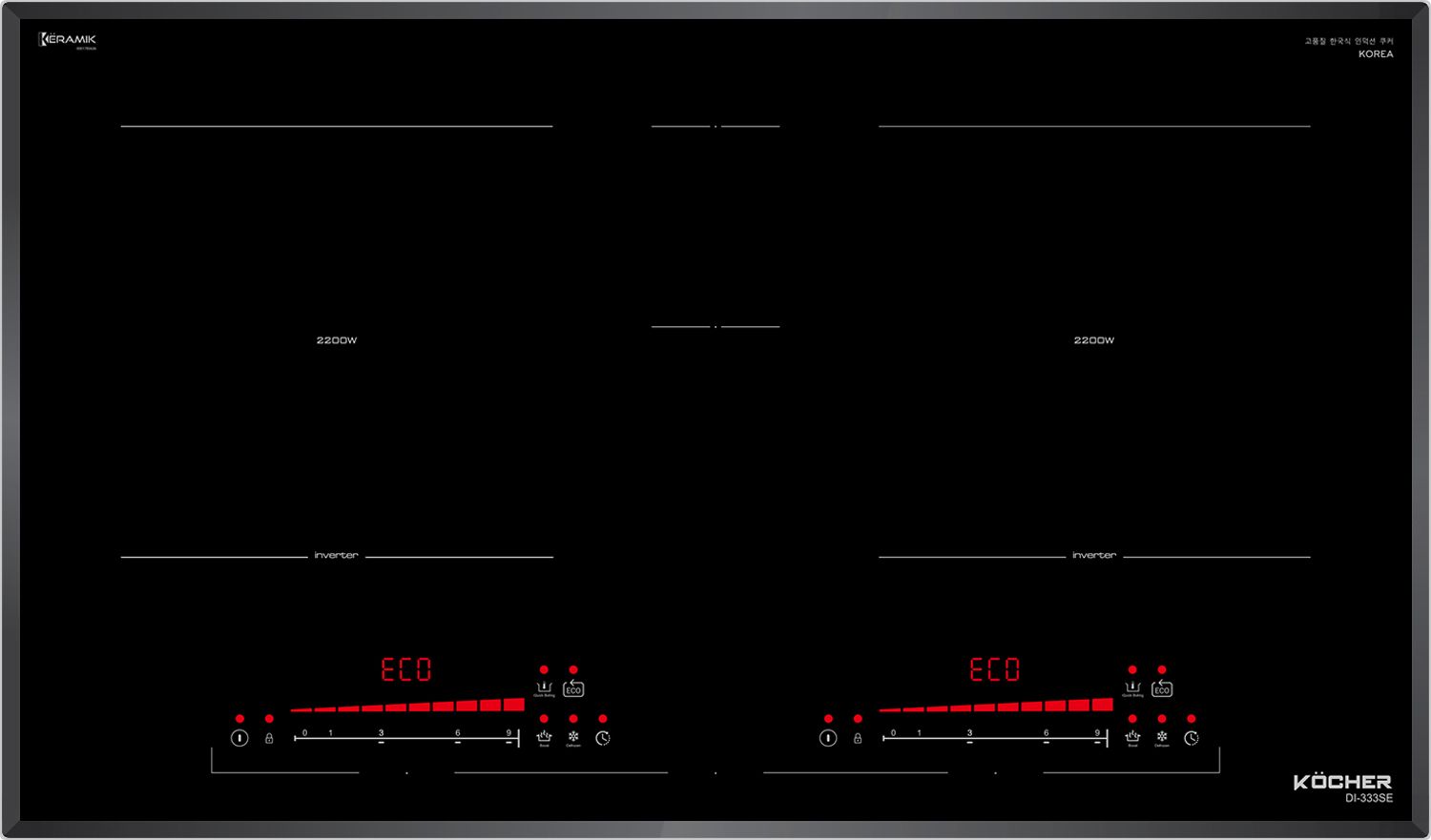The image size is (1431, 840).
Task: Tap the left red ECO display readout
Action: [x=406, y=669]
